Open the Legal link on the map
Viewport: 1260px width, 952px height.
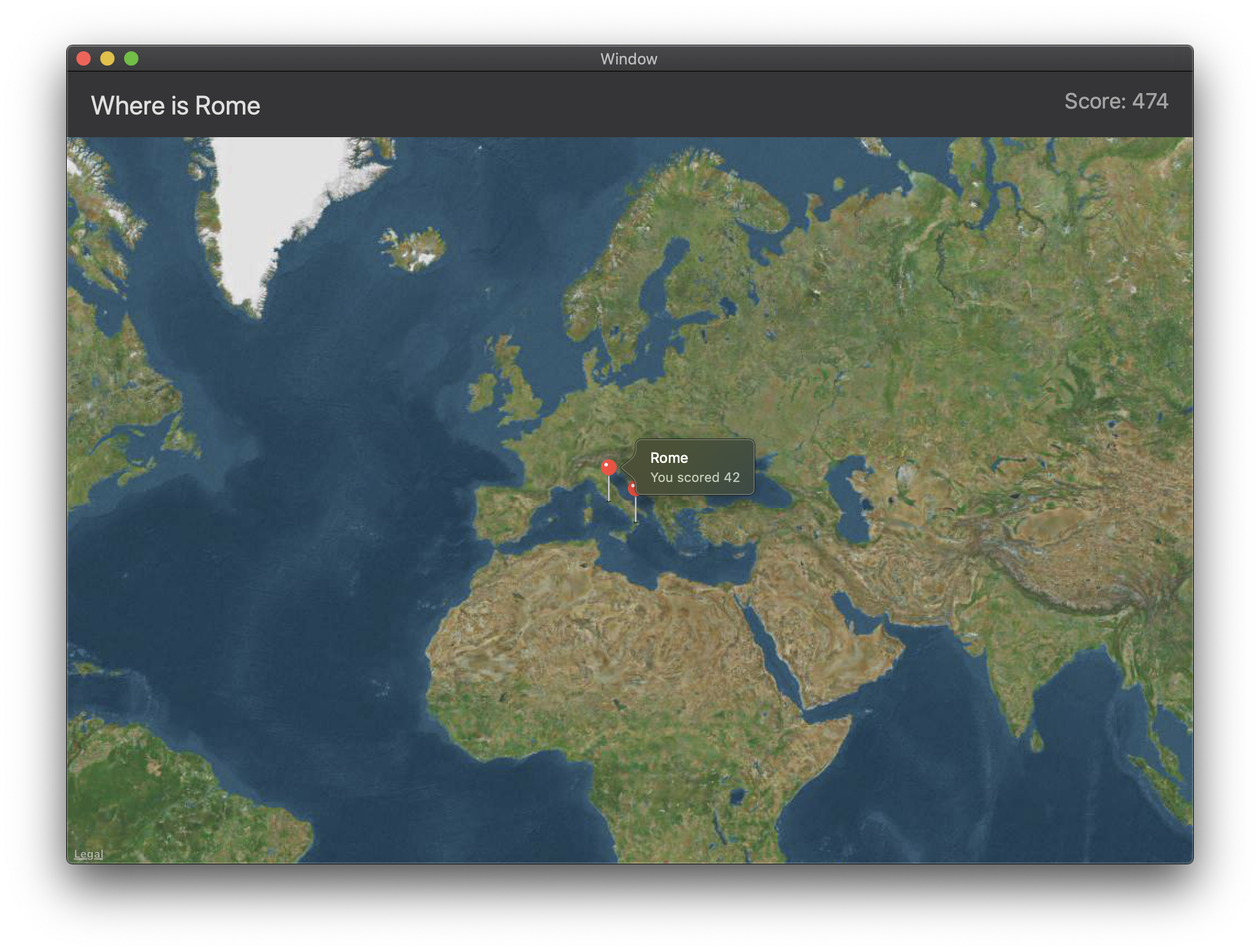pyautogui.click(x=88, y=854)
